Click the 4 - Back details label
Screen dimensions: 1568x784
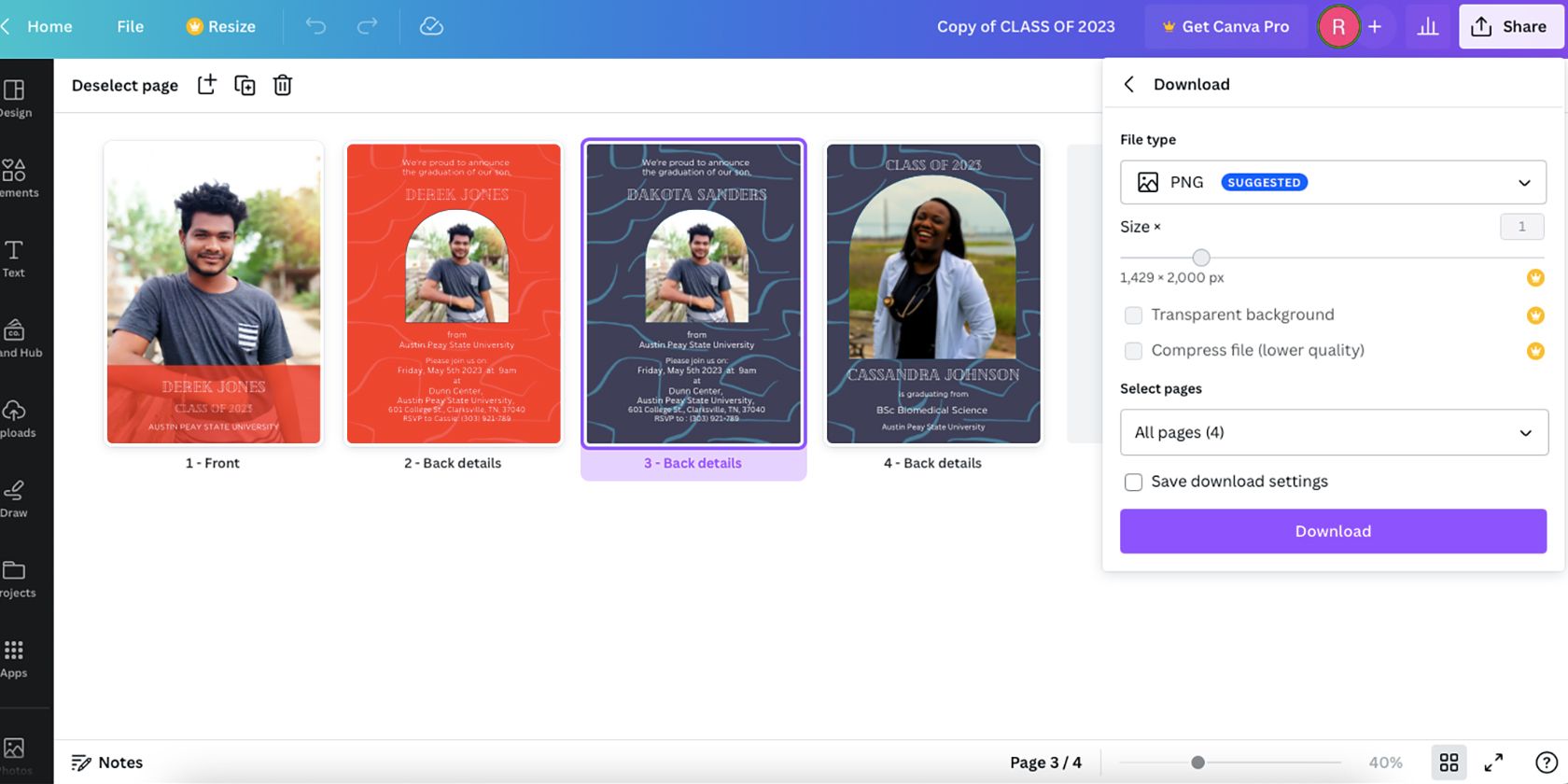coord(932,463)
